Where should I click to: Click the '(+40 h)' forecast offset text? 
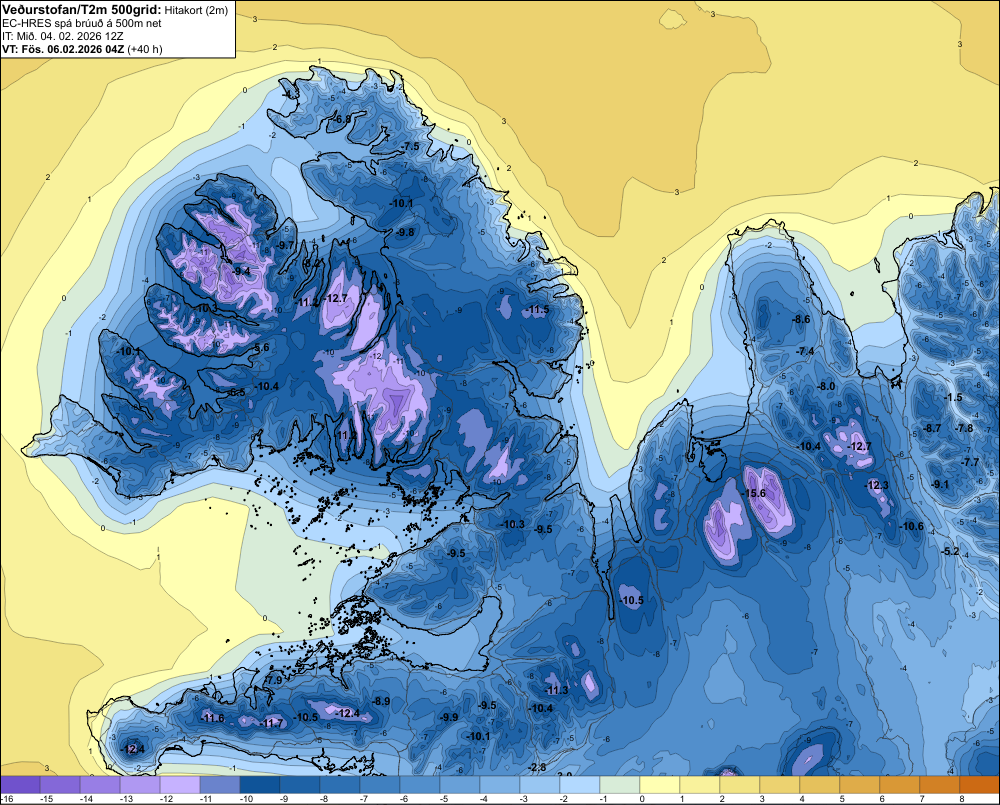coord(145,49)
